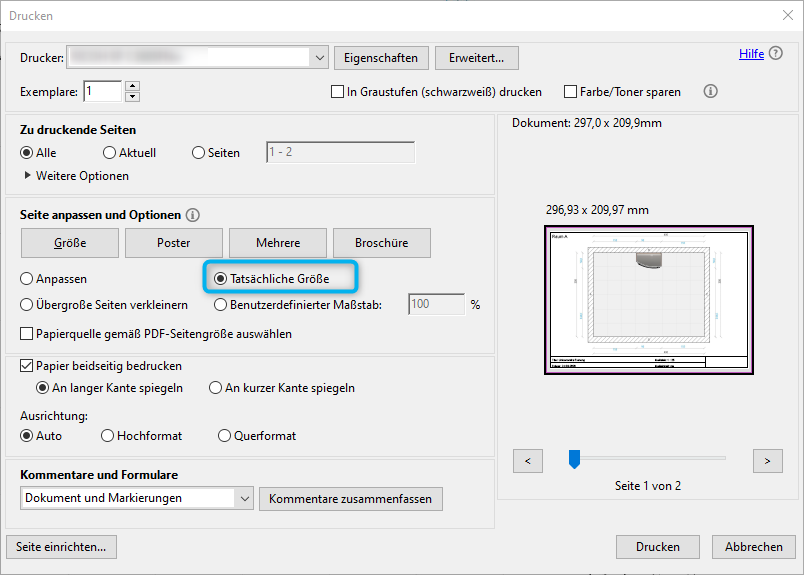Set orientation to Hochformat
Screen dimensions: 804x575
(107, 436)
